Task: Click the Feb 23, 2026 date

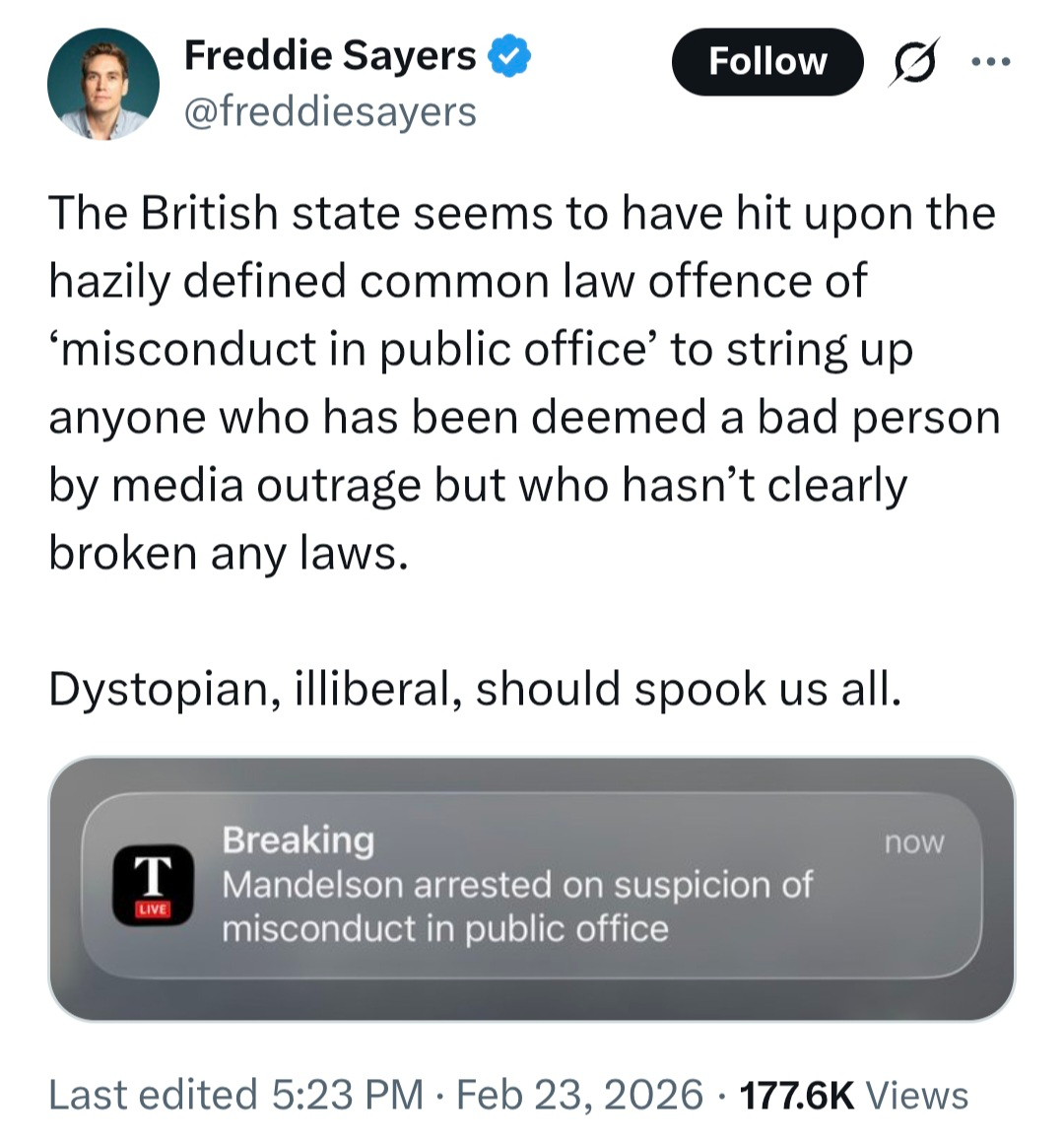Action: coord(580,1095)
